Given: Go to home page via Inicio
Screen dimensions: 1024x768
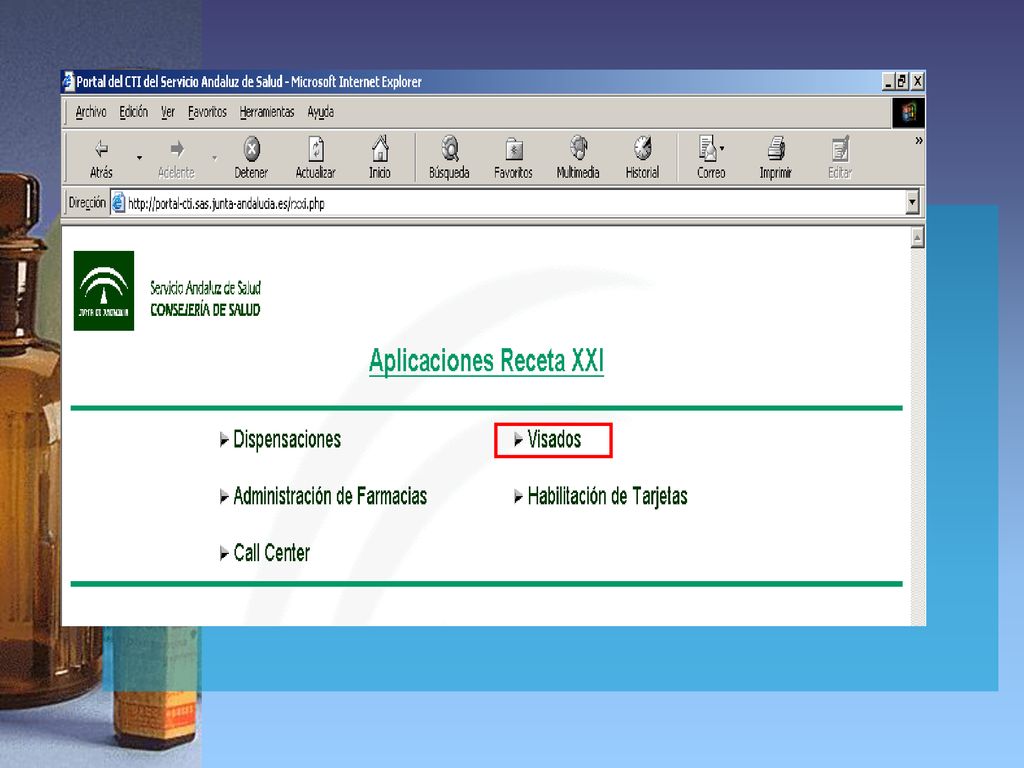Looking at the screenshot, I should pyautogui.click(x=380, y=159).
